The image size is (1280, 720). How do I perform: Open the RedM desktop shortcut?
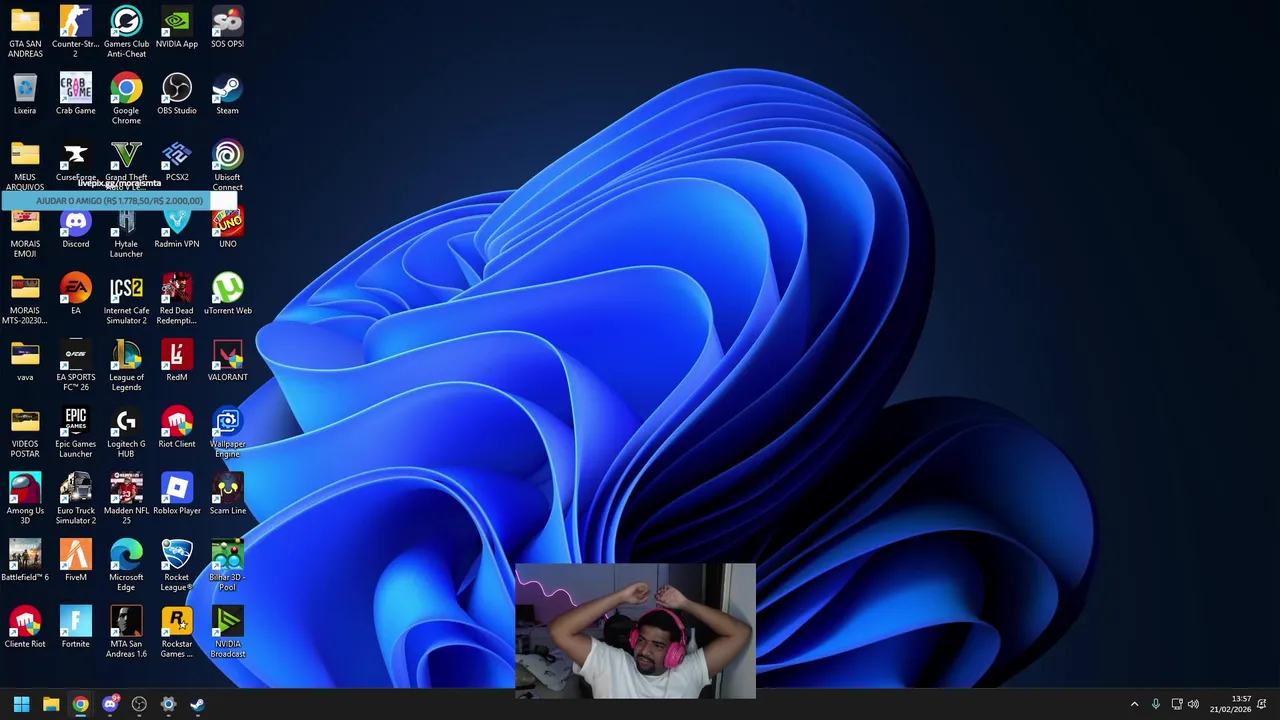(177, 361)
